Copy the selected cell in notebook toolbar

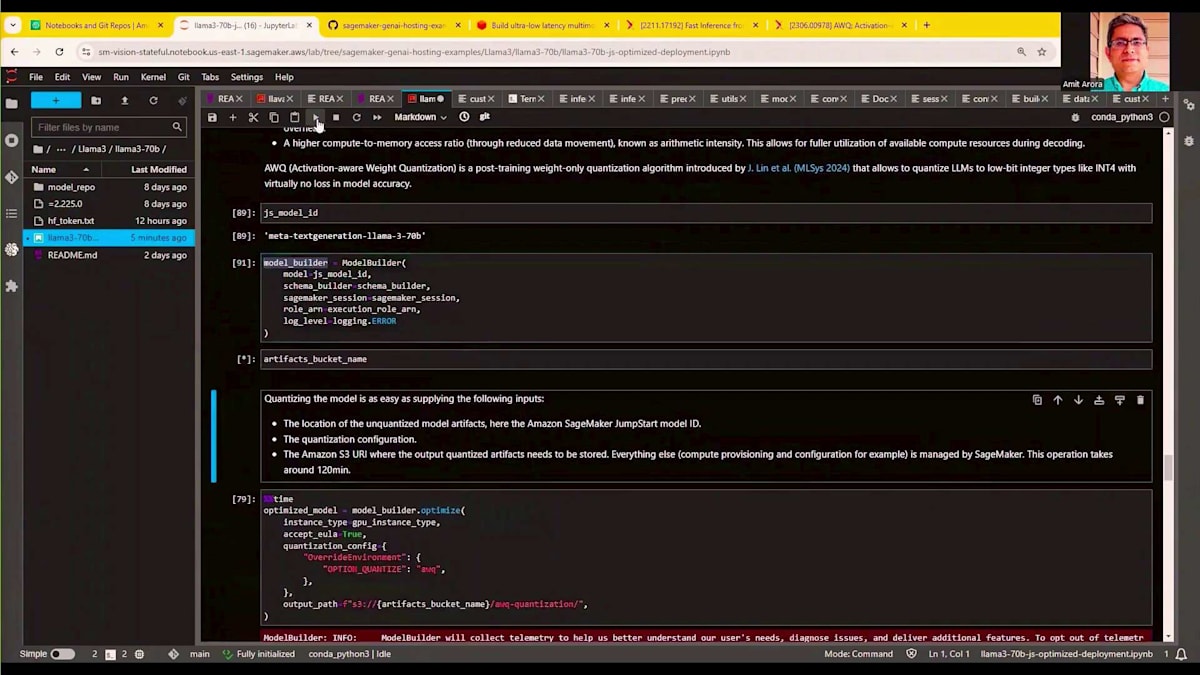coord(274,117)
